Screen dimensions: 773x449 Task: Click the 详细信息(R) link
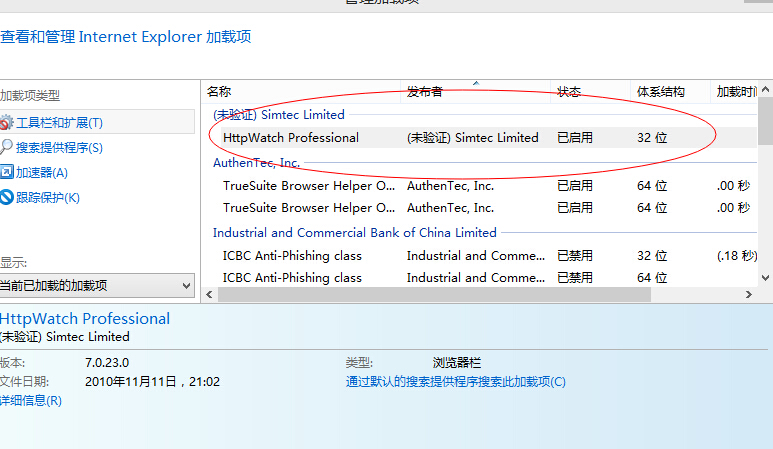(31, 401)
